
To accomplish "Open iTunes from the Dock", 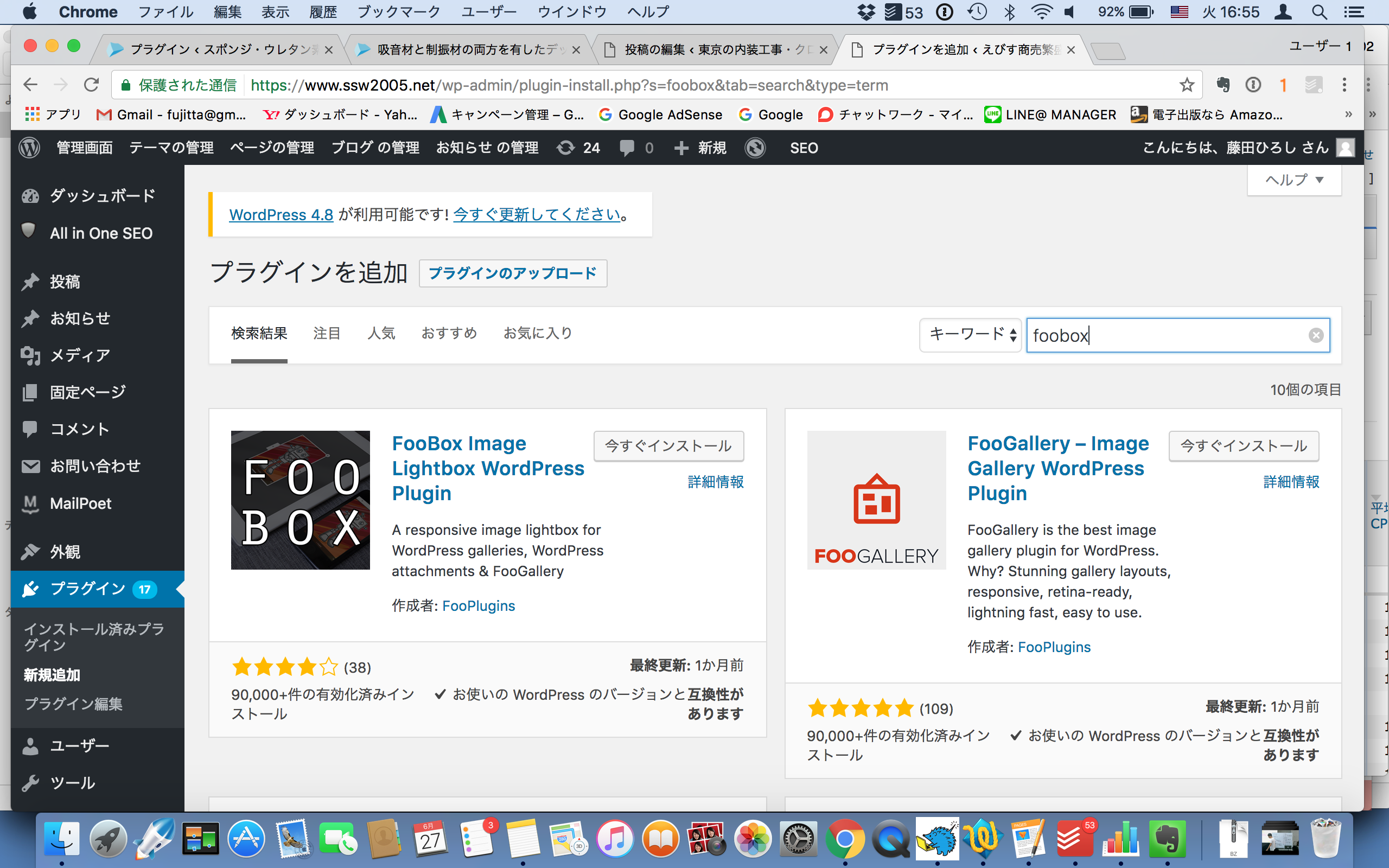I will [x=615, y=839].
